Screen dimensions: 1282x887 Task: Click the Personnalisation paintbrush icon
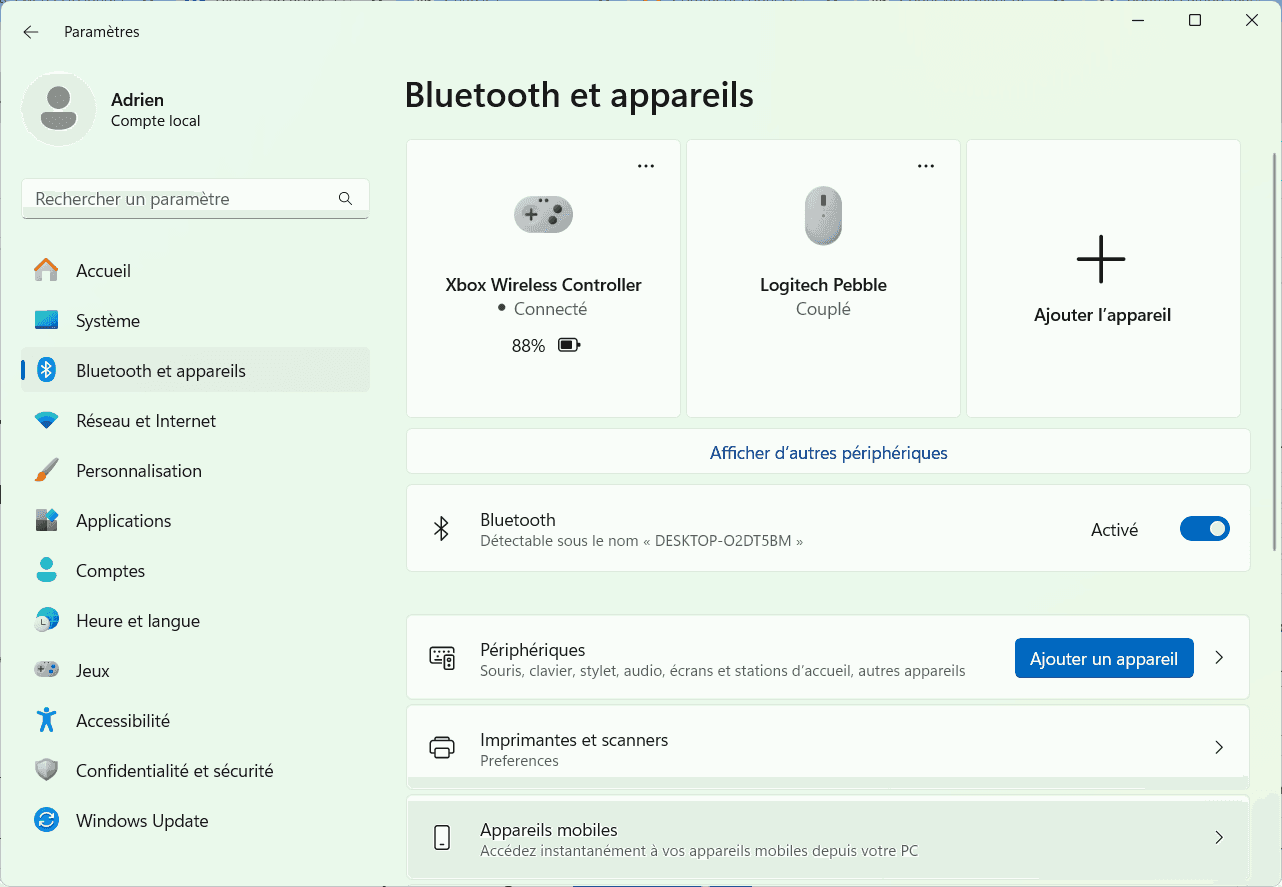click(46, 471)
